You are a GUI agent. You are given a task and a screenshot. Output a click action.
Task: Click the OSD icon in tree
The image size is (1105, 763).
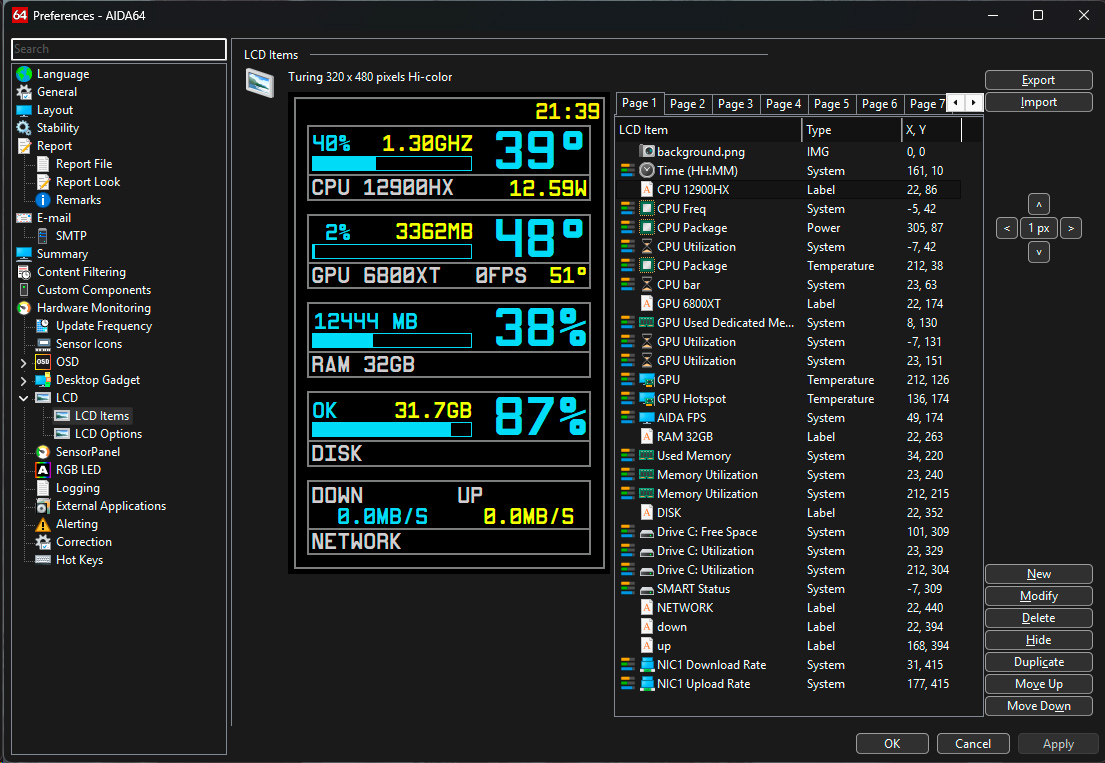[x=43, y=361]
